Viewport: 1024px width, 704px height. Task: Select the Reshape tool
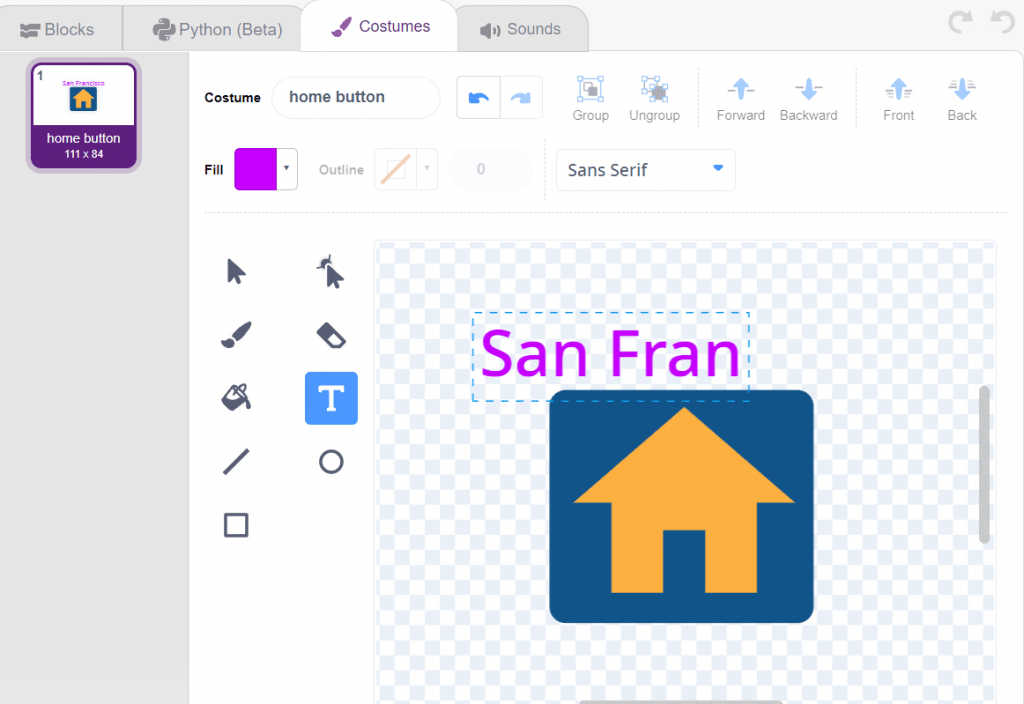330,272
